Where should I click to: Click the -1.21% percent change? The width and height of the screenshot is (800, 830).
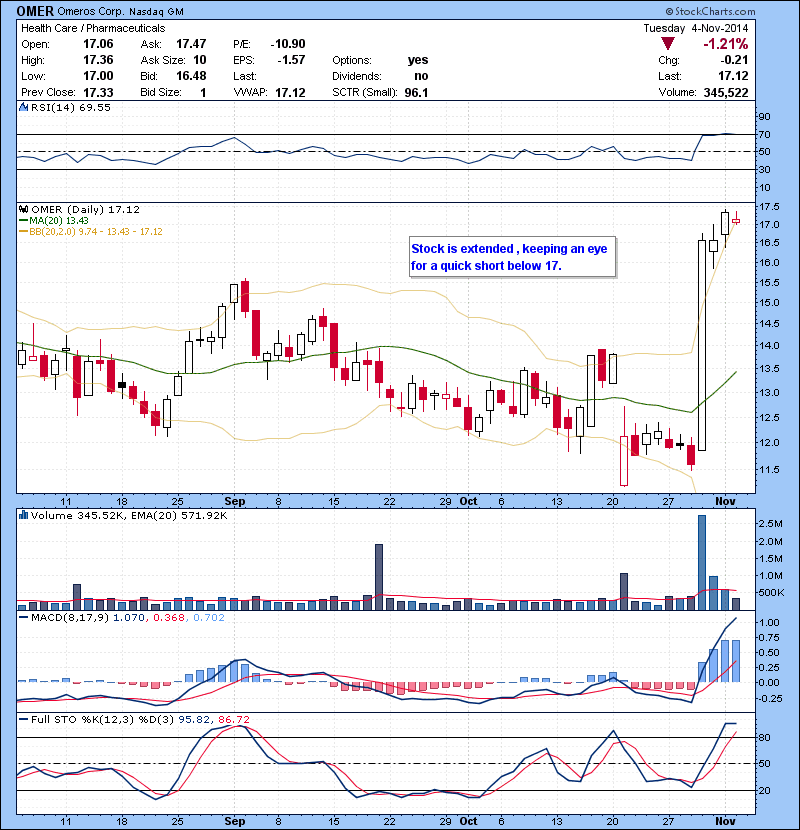(x=725, y=44)
